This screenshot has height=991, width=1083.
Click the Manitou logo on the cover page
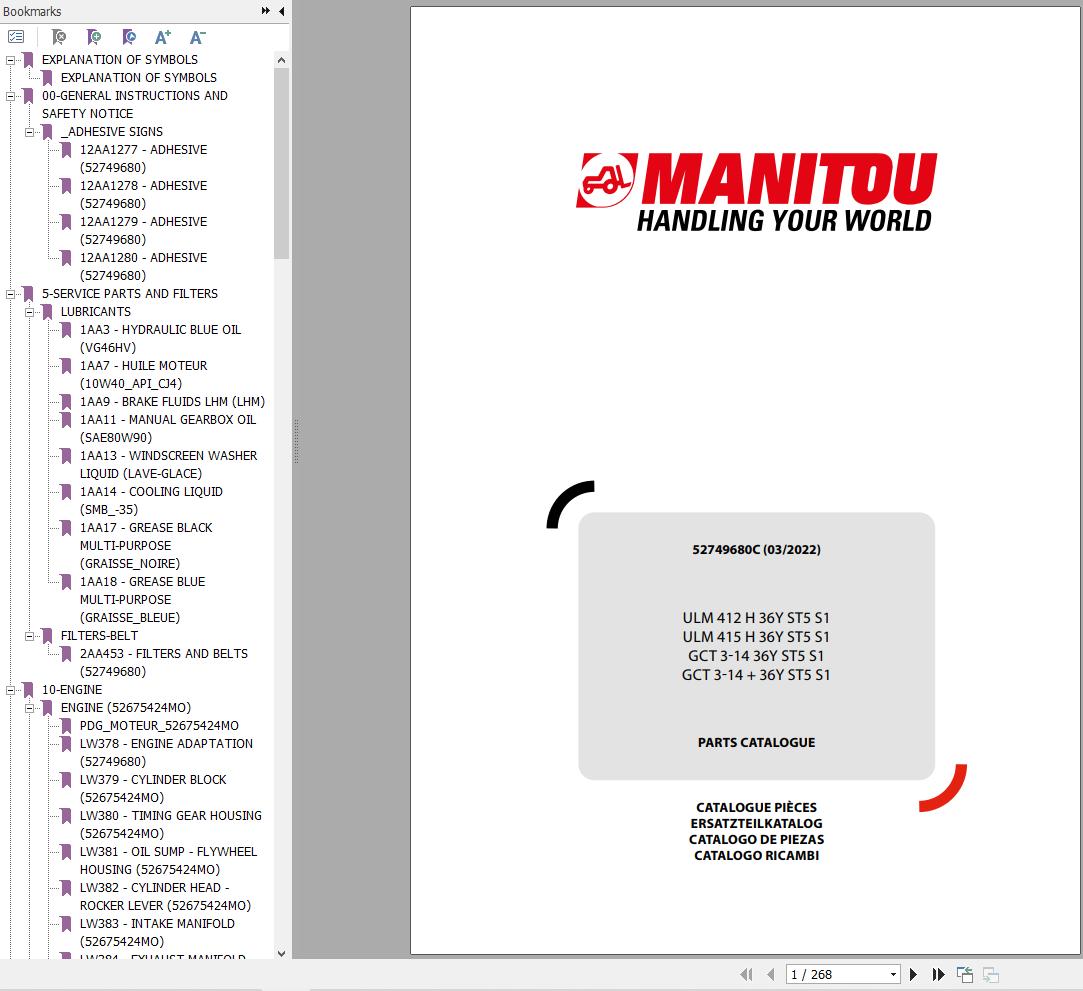(x=757, y=193)
